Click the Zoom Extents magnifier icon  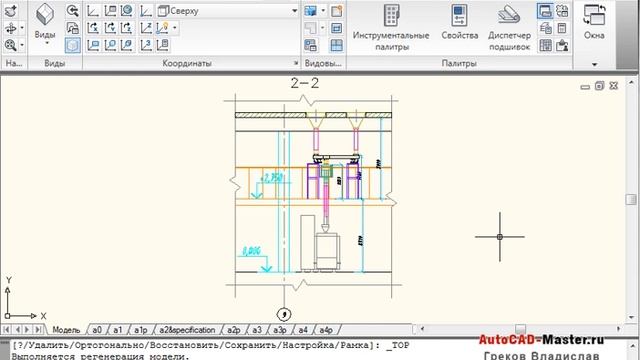click(10, 45)
